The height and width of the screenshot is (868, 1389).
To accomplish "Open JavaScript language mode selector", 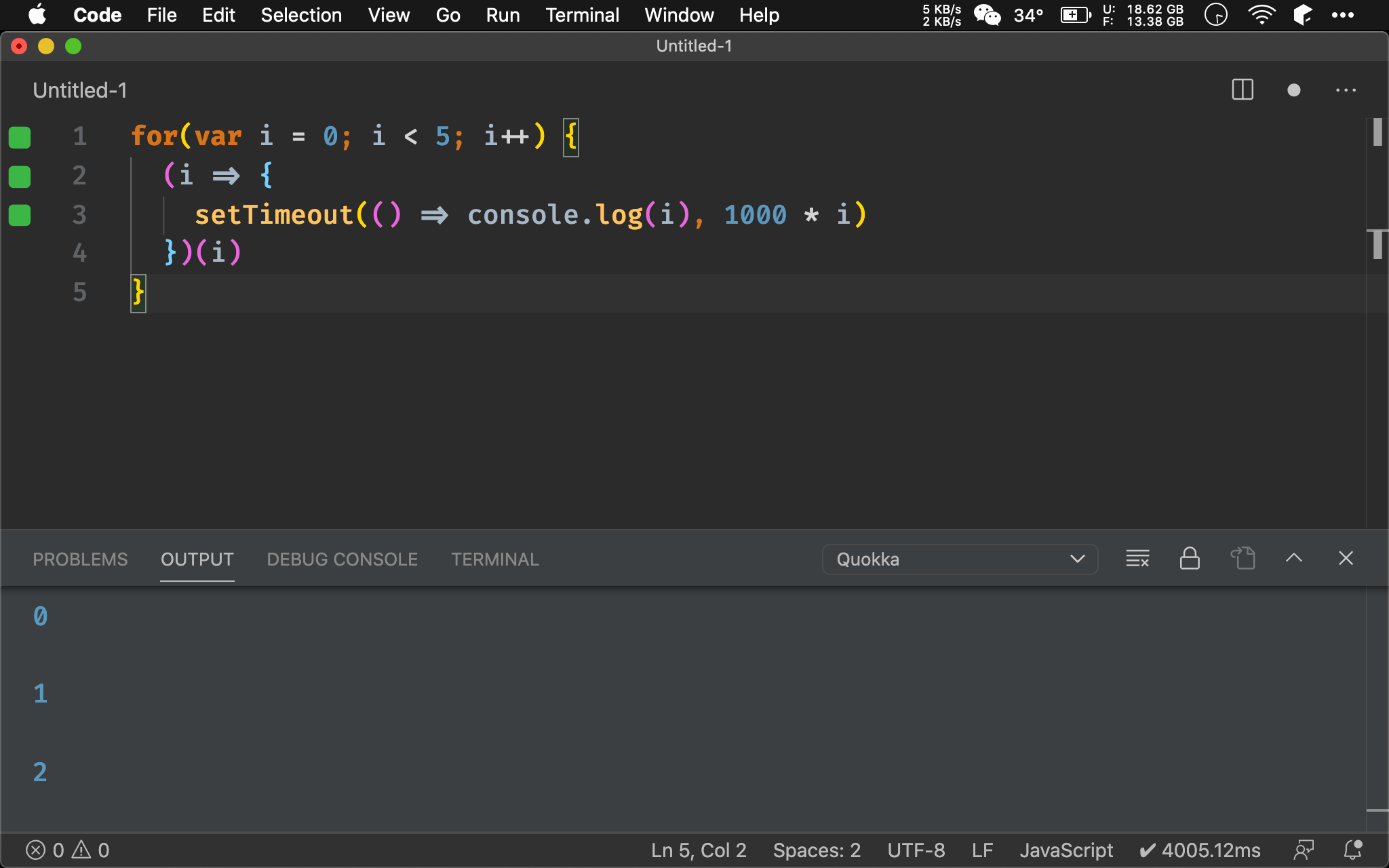I will 1065,850.
